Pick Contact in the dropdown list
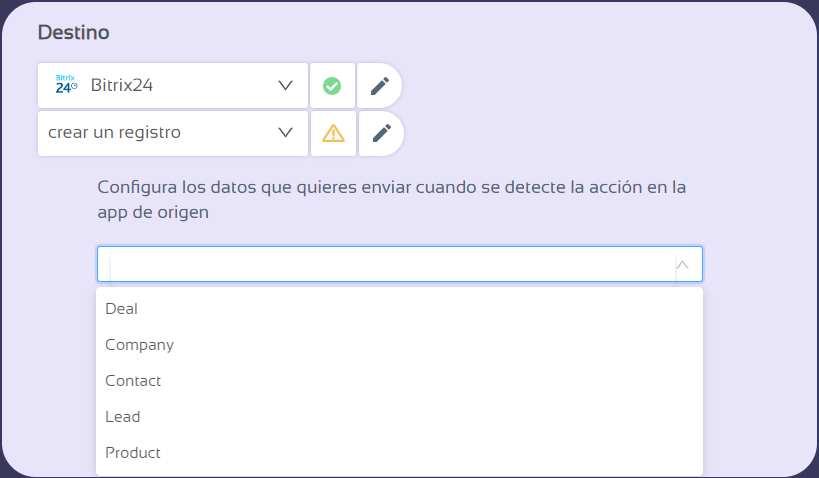The image size is (819, 478). click(x=133, y=381)
